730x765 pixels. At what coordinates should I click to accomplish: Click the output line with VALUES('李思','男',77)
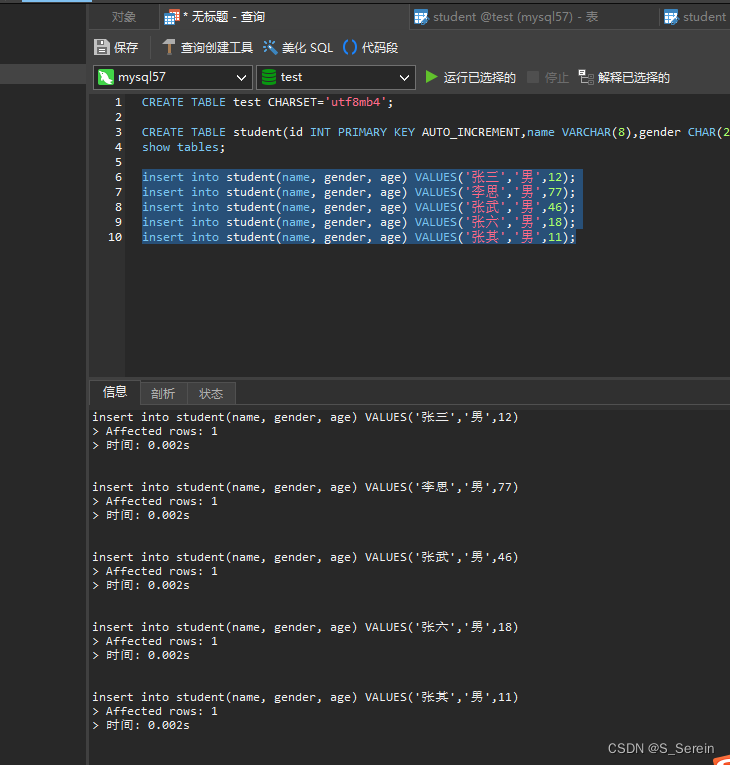click(305, 487)
